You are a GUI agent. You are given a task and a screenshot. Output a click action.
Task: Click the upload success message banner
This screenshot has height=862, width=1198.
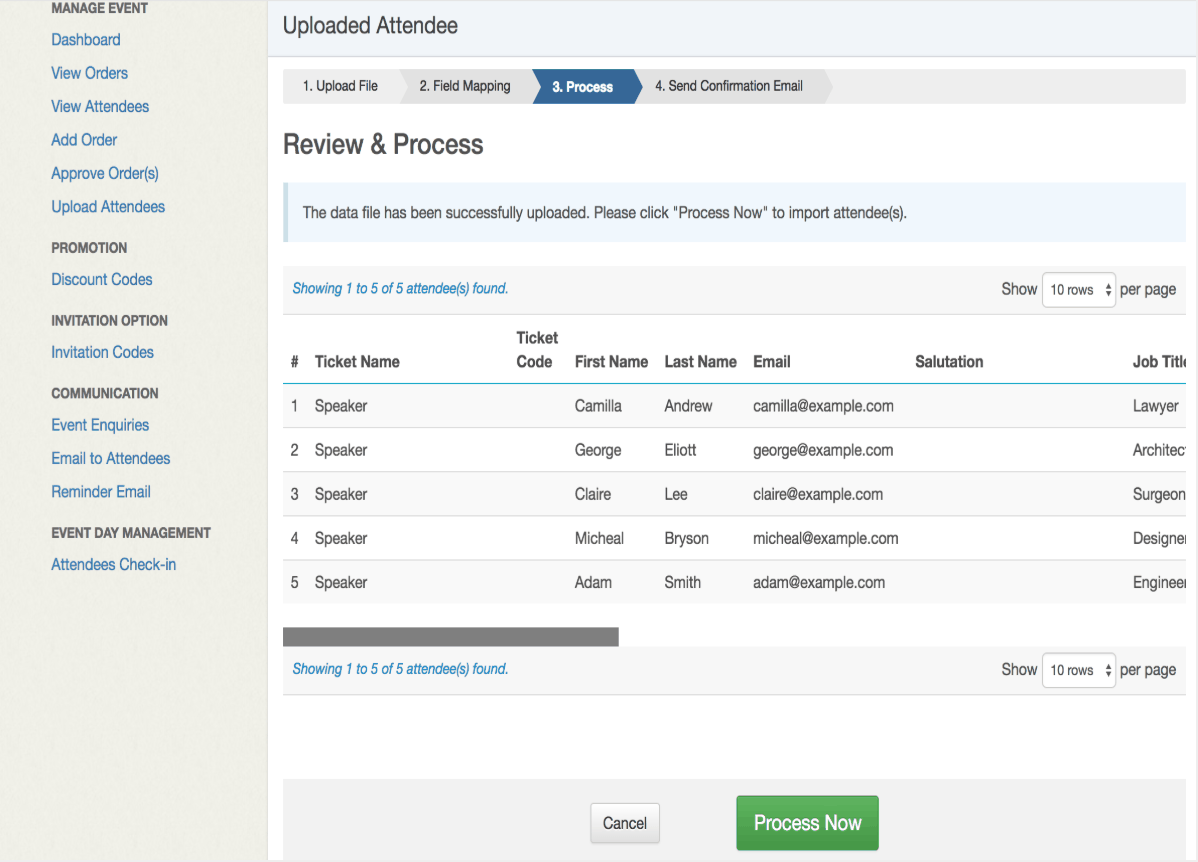734,212
